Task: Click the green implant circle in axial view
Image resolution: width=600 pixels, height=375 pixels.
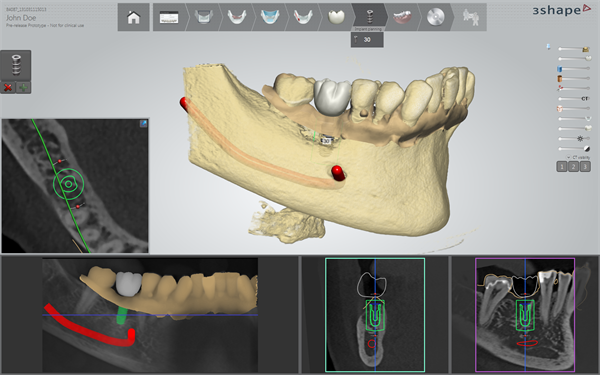Action: [x=68, y=184]
